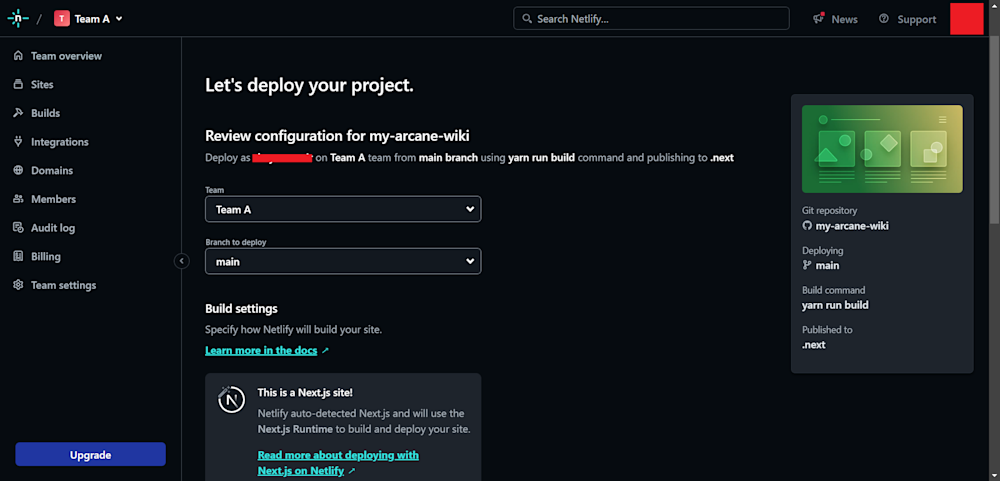This screenshot has height=481, width=1000.
Task: Open News link in header
Action: pyautogui.click(x=844, y=19)
